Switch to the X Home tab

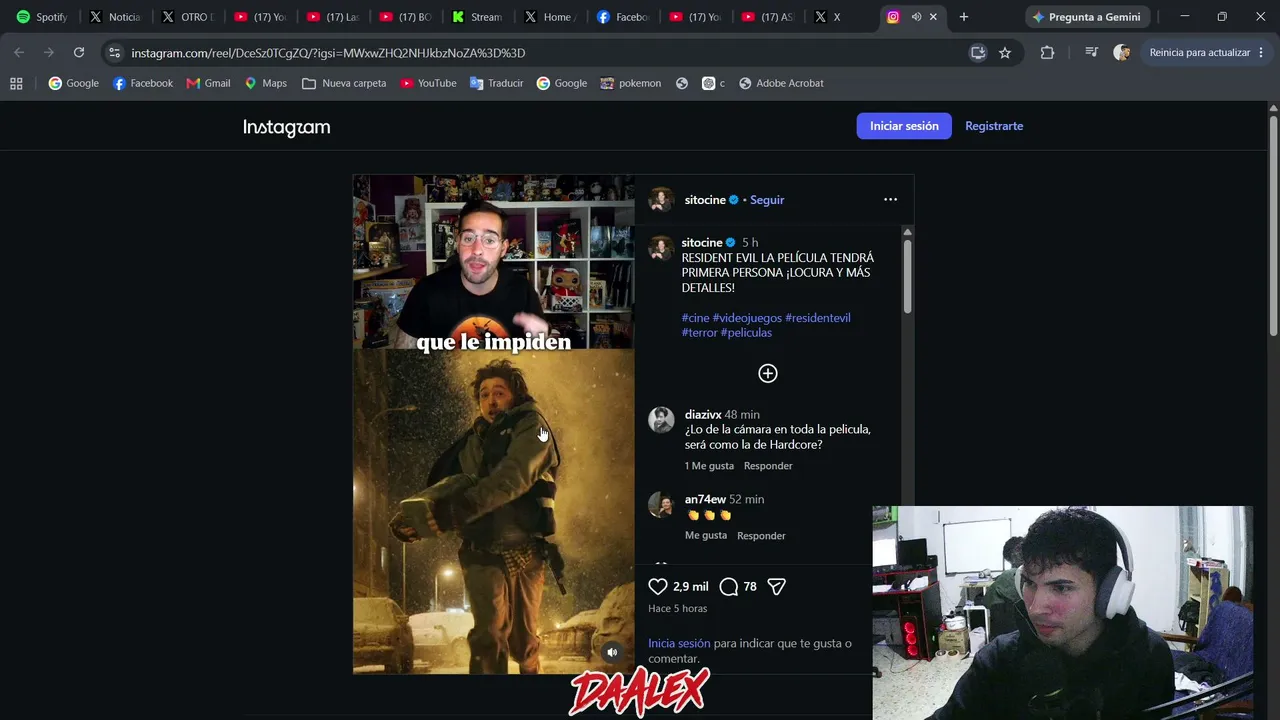pyautogui.click(x=550, y=17)
